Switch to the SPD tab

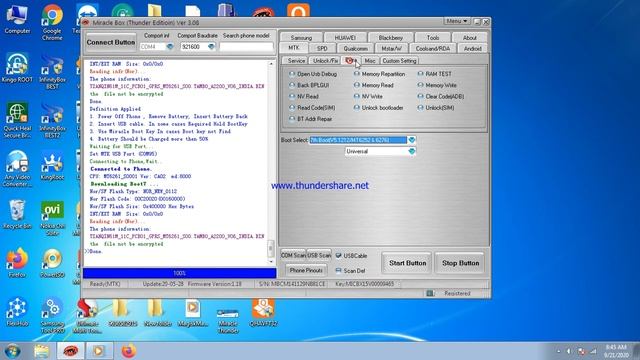click(322, 48)
